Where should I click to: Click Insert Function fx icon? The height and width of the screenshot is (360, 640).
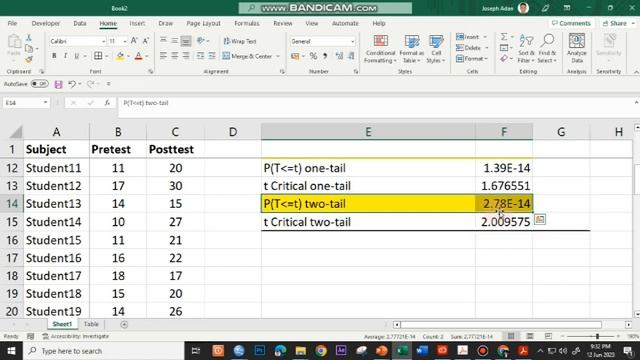click(107, 103)
